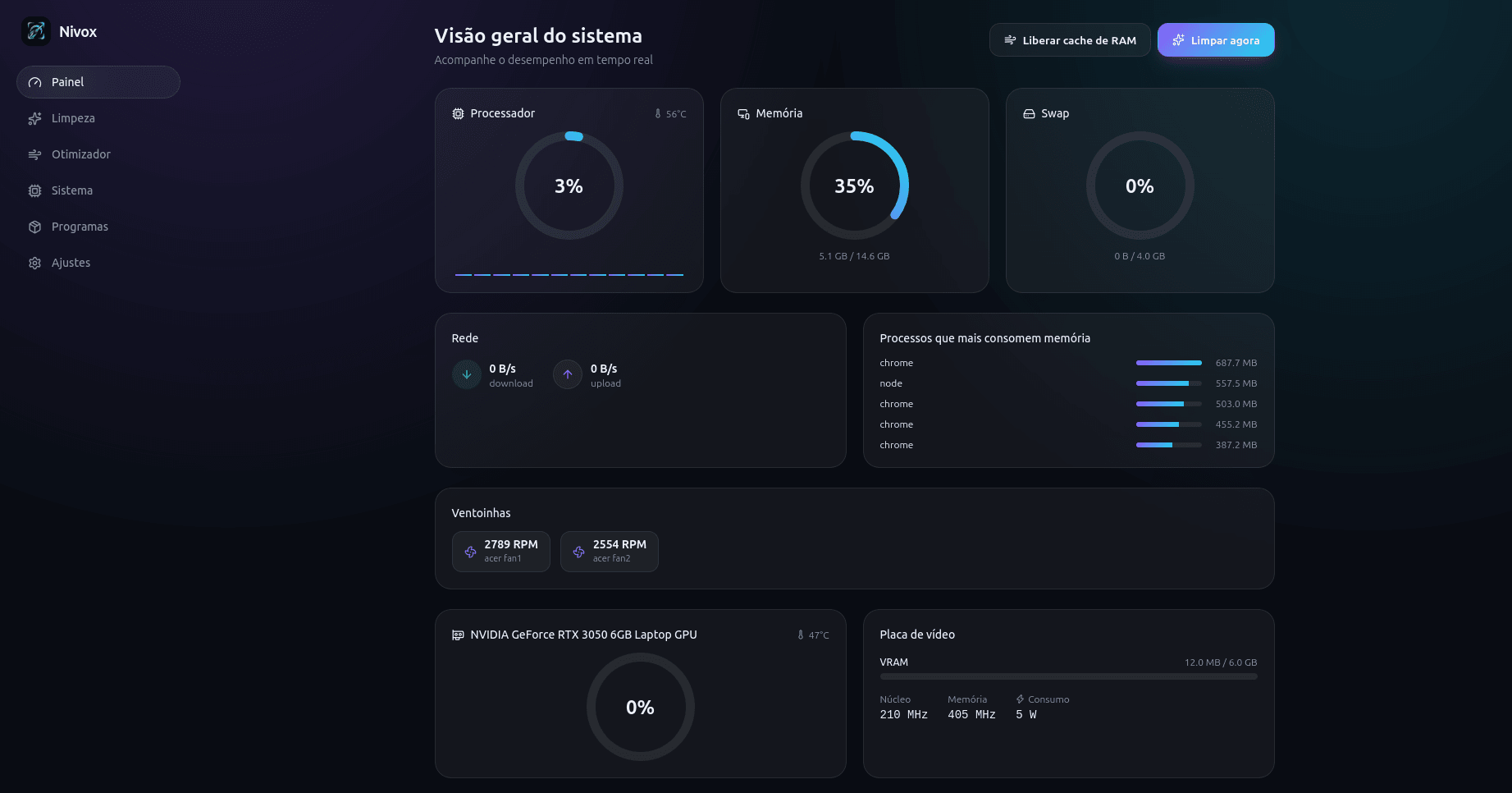Click the lightning icon beside Consumo
This screenshot has height=793, width=1512.
[x=1020, y=699]
